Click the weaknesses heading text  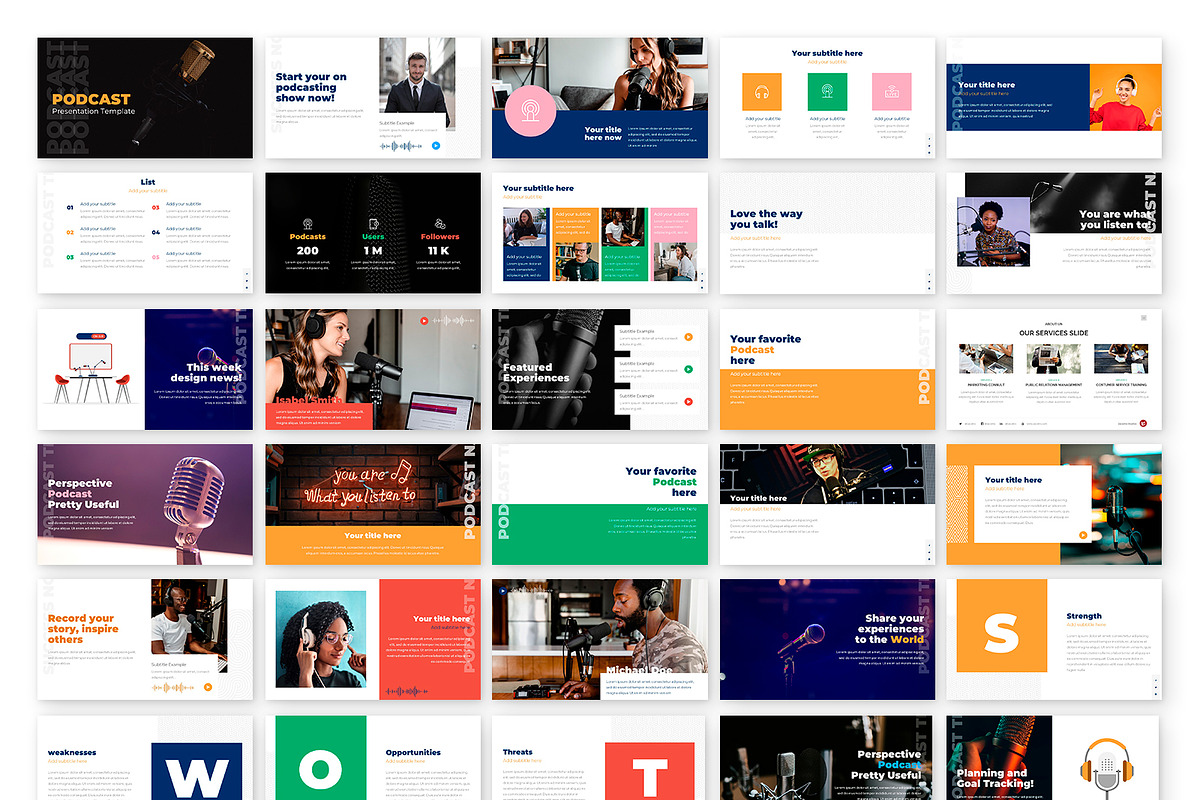pos(72,752)
